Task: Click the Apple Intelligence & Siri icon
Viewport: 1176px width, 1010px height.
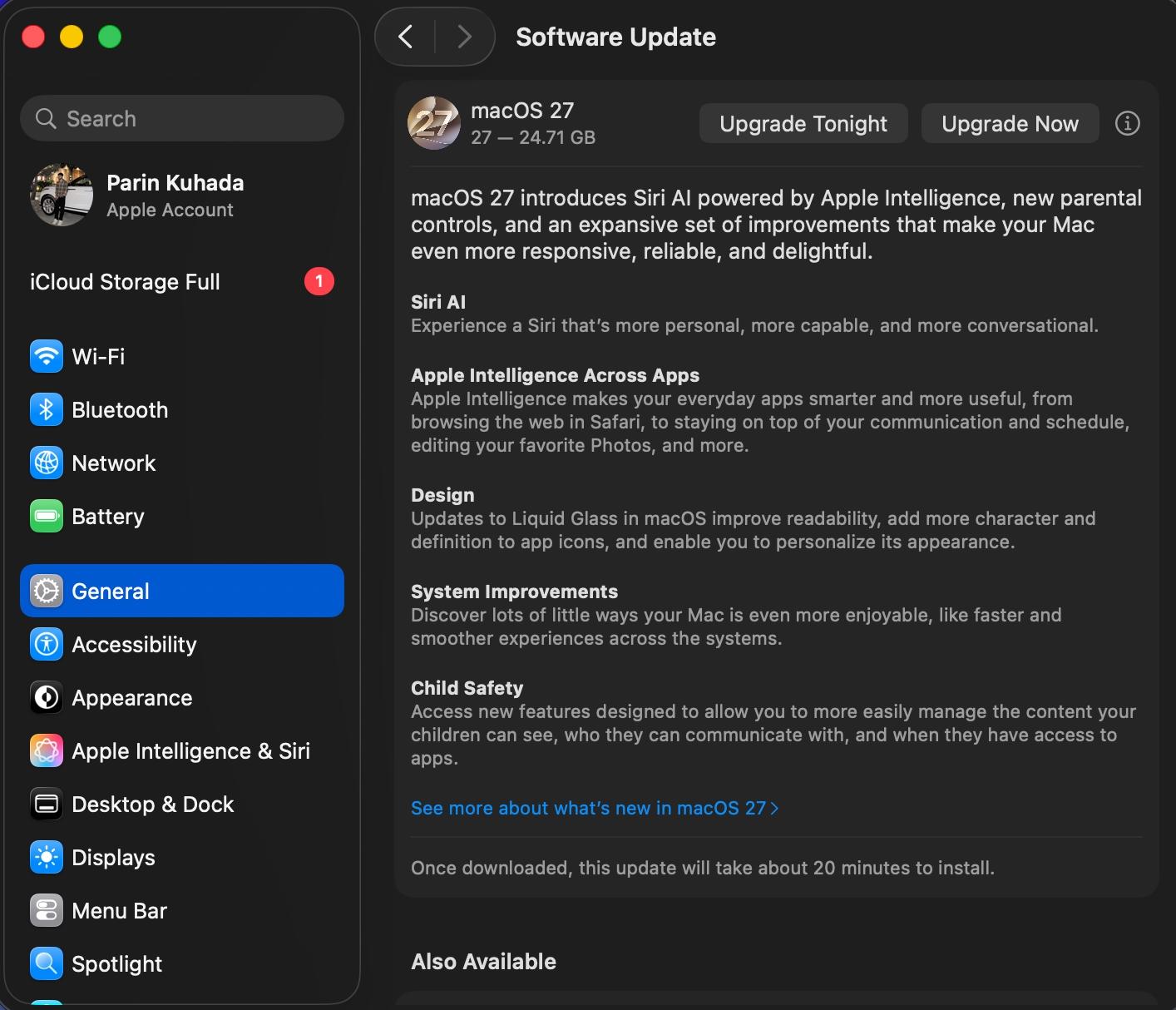Action: 47,751
